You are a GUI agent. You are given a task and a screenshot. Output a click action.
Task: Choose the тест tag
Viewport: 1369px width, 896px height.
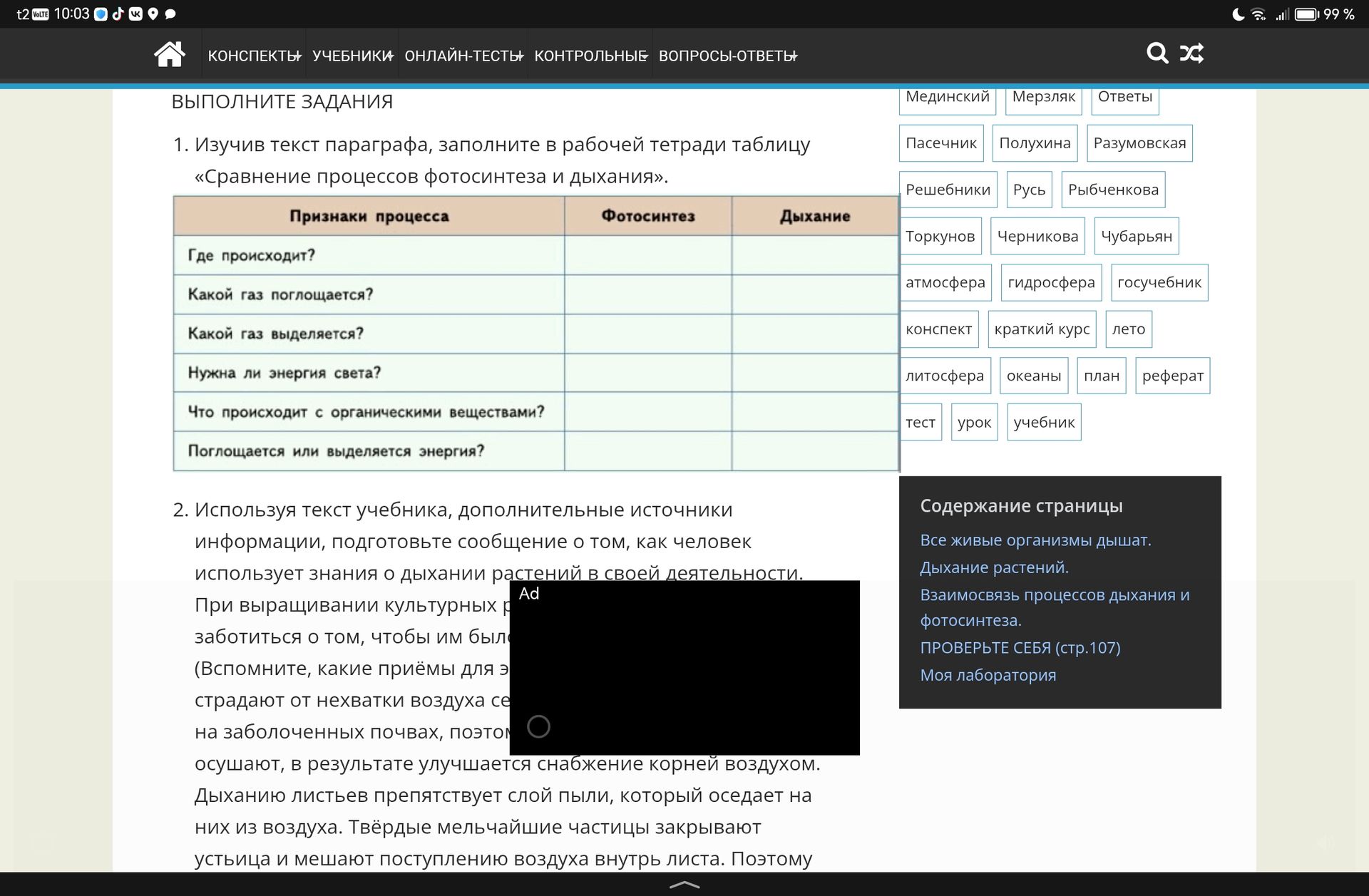coord(921,422)
